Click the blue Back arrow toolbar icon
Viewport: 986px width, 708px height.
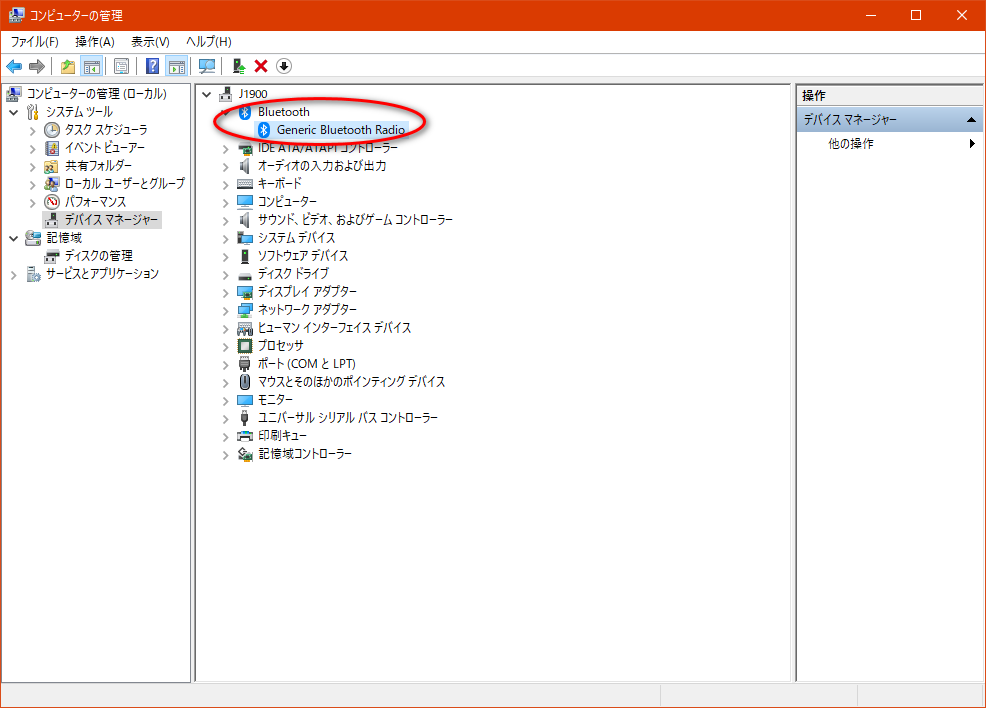tap(14, 66)
